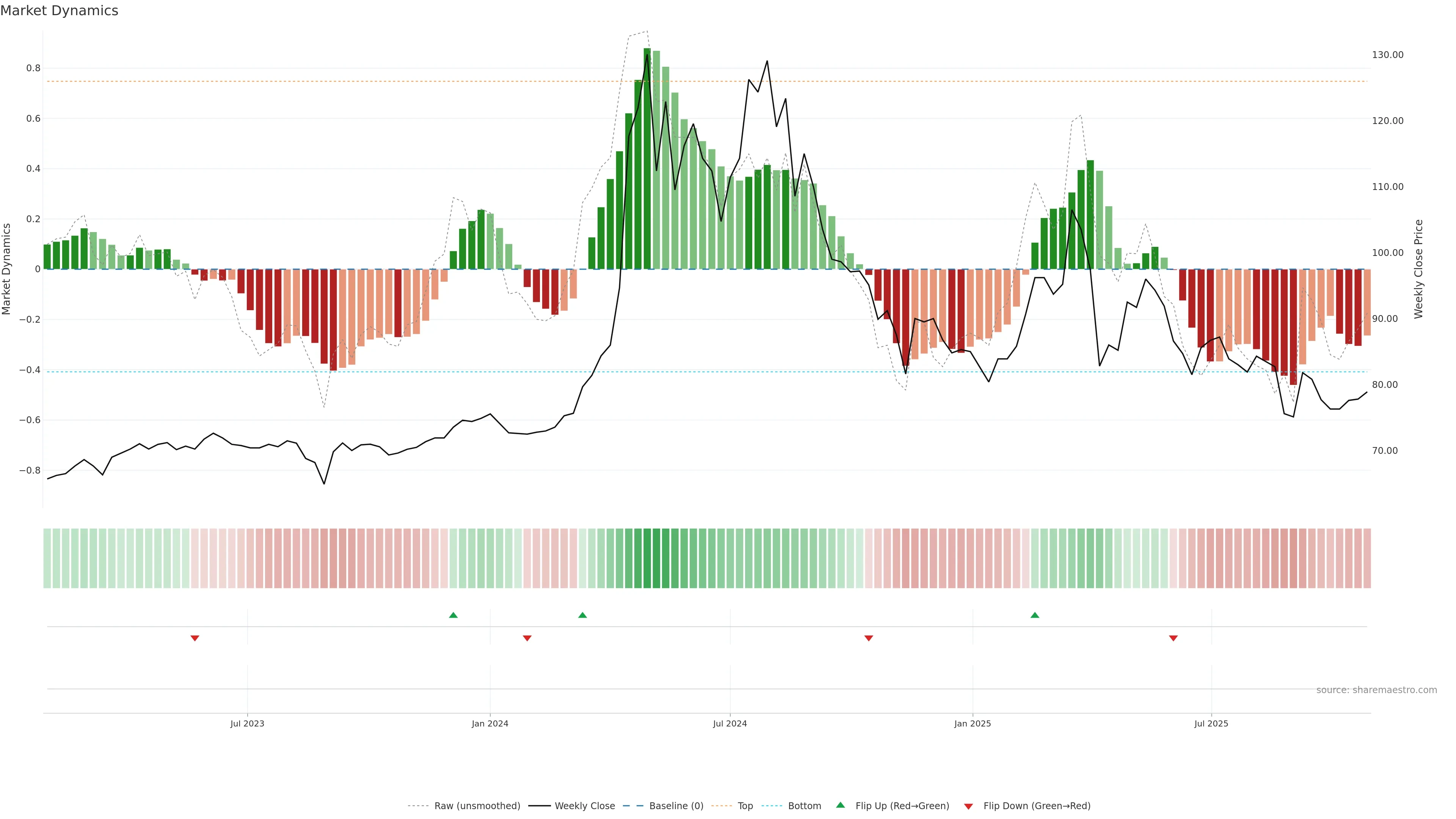Click the Market Dynamics chart title
Viewport: 1456px width, 819px height.
[x=60, y=11]
